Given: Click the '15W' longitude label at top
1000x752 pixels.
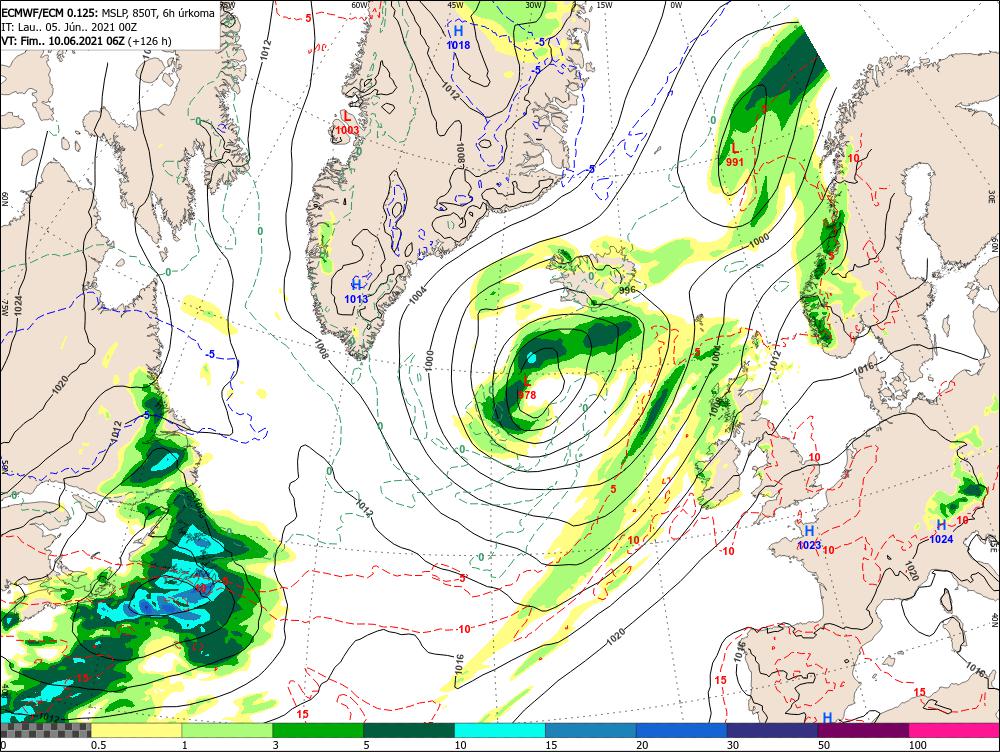Looking at the screenshot, I should [605, 5].
